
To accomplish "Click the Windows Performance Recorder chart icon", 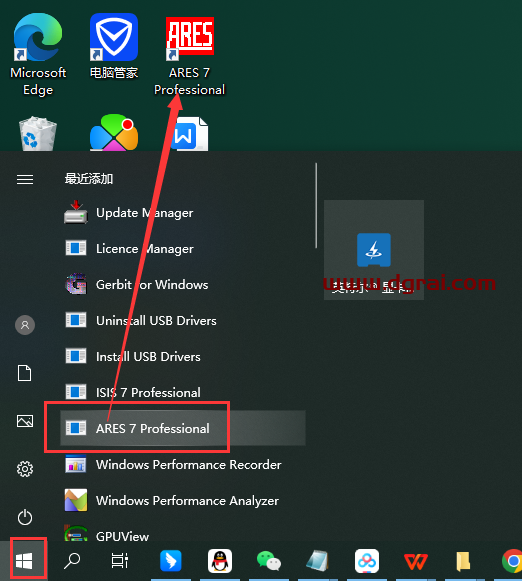I will [76, 464].
